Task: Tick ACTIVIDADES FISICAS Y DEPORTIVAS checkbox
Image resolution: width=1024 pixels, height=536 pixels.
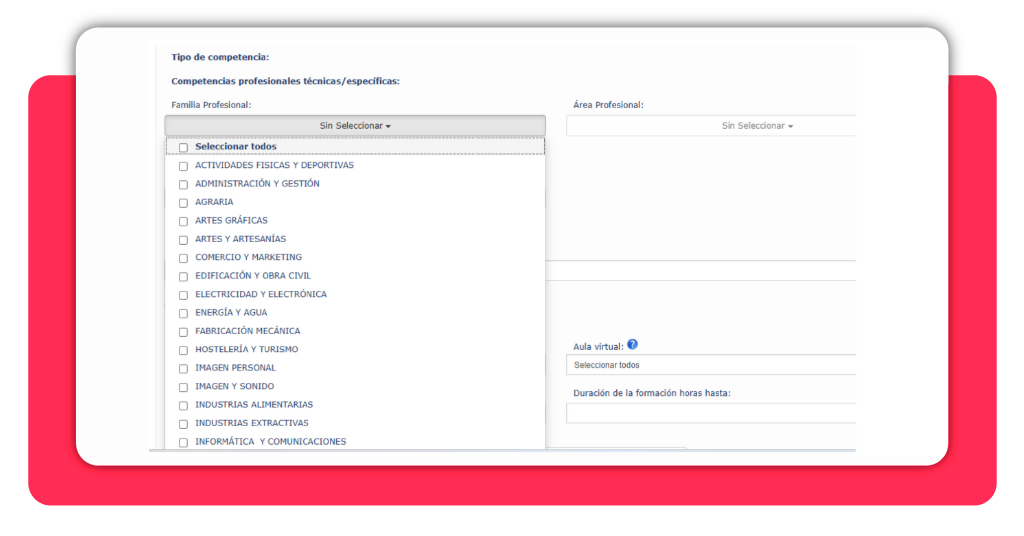Action: pyautogui.click(x=184, y=166)
